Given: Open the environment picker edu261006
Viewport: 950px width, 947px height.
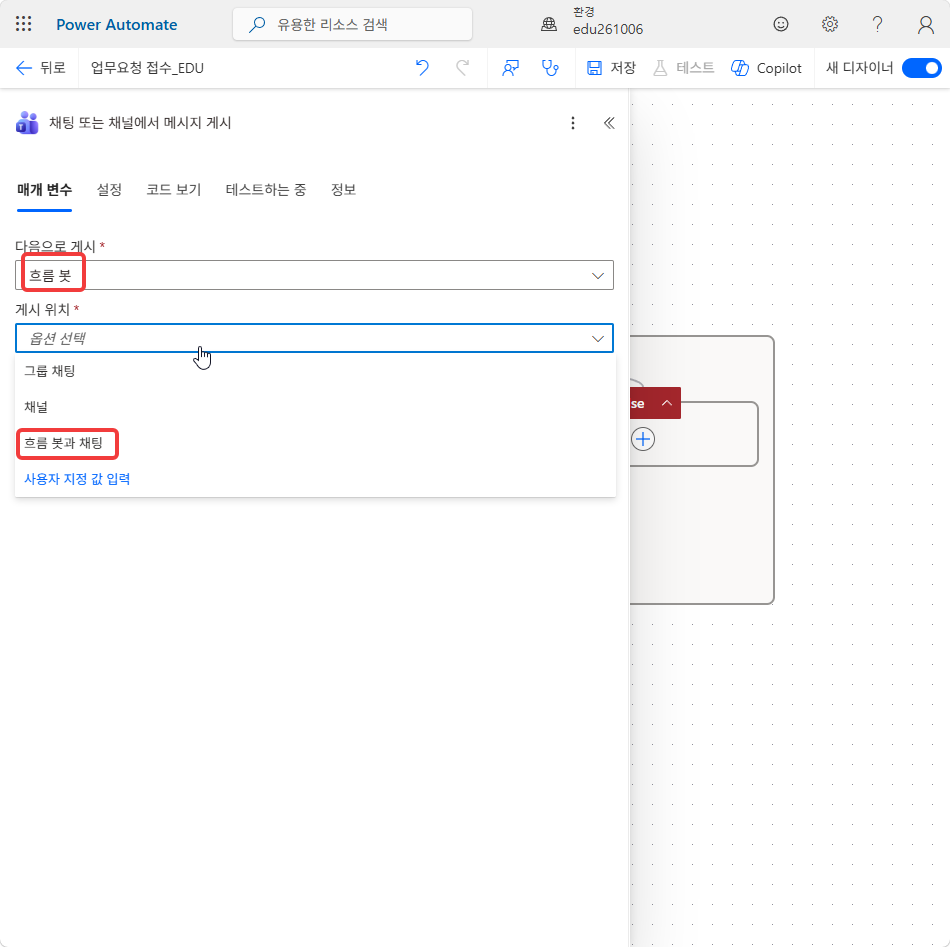Looking at the screenshot, I should tap(593, 22).
